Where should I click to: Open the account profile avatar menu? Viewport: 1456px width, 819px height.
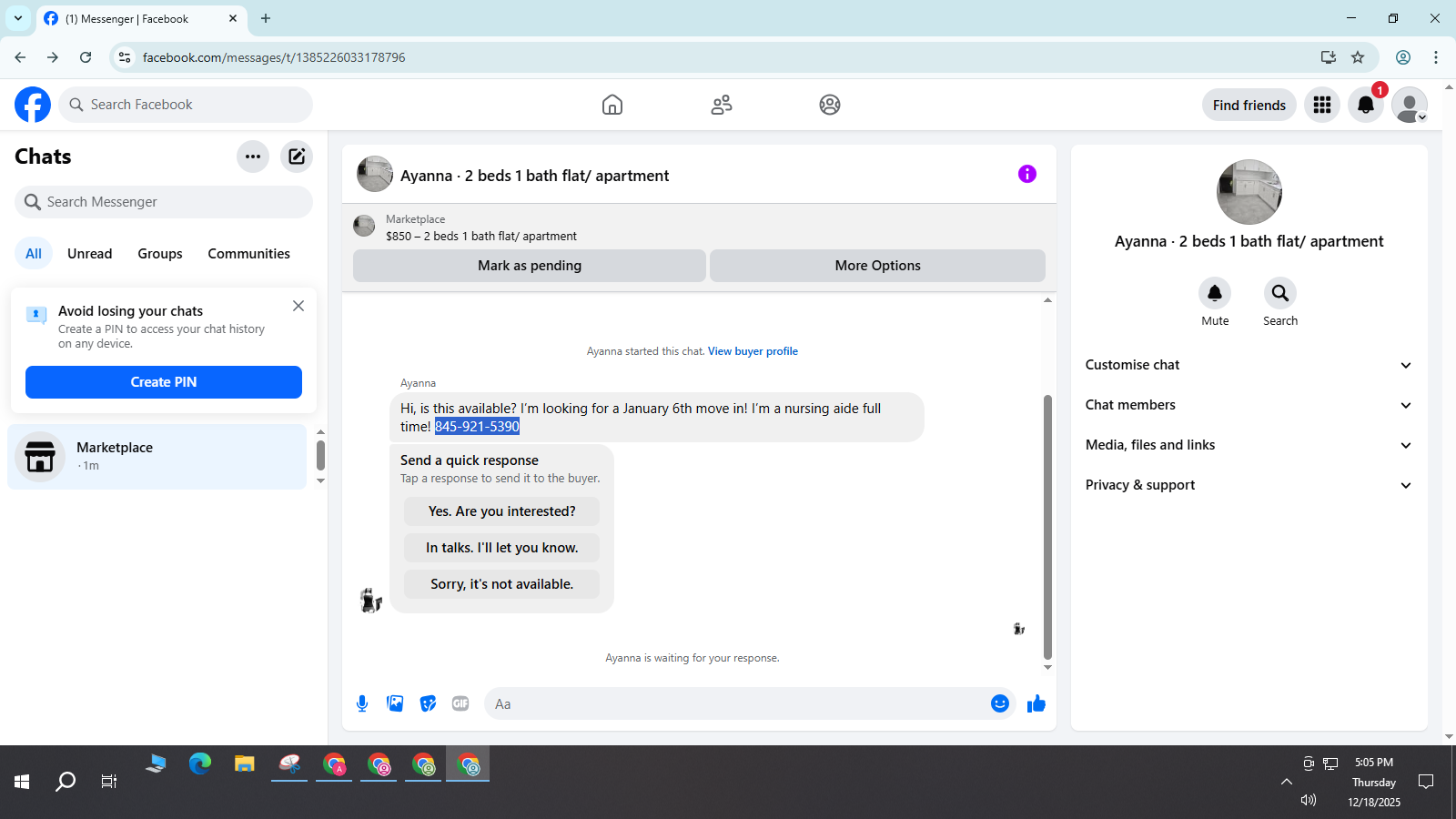tap(1410, 105)
